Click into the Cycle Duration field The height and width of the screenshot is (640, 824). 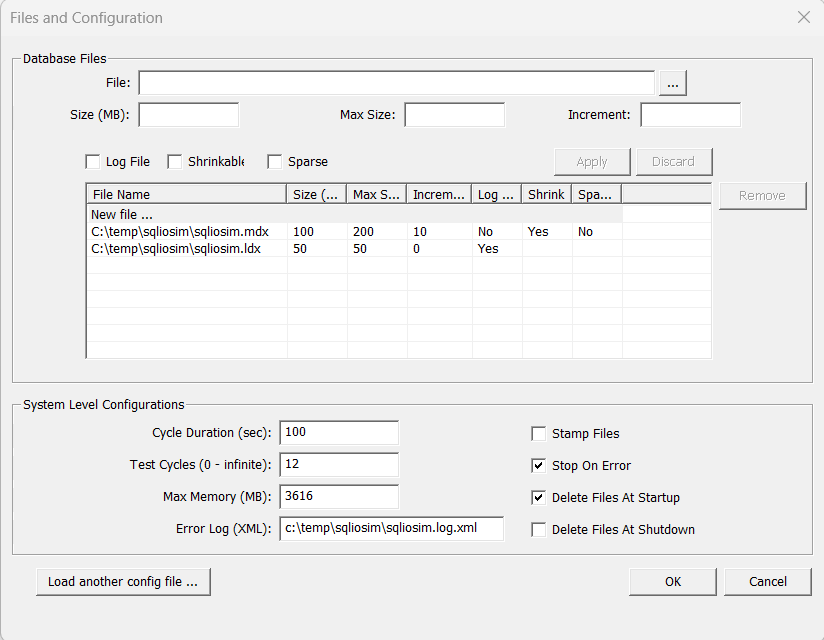pos(339,433)
